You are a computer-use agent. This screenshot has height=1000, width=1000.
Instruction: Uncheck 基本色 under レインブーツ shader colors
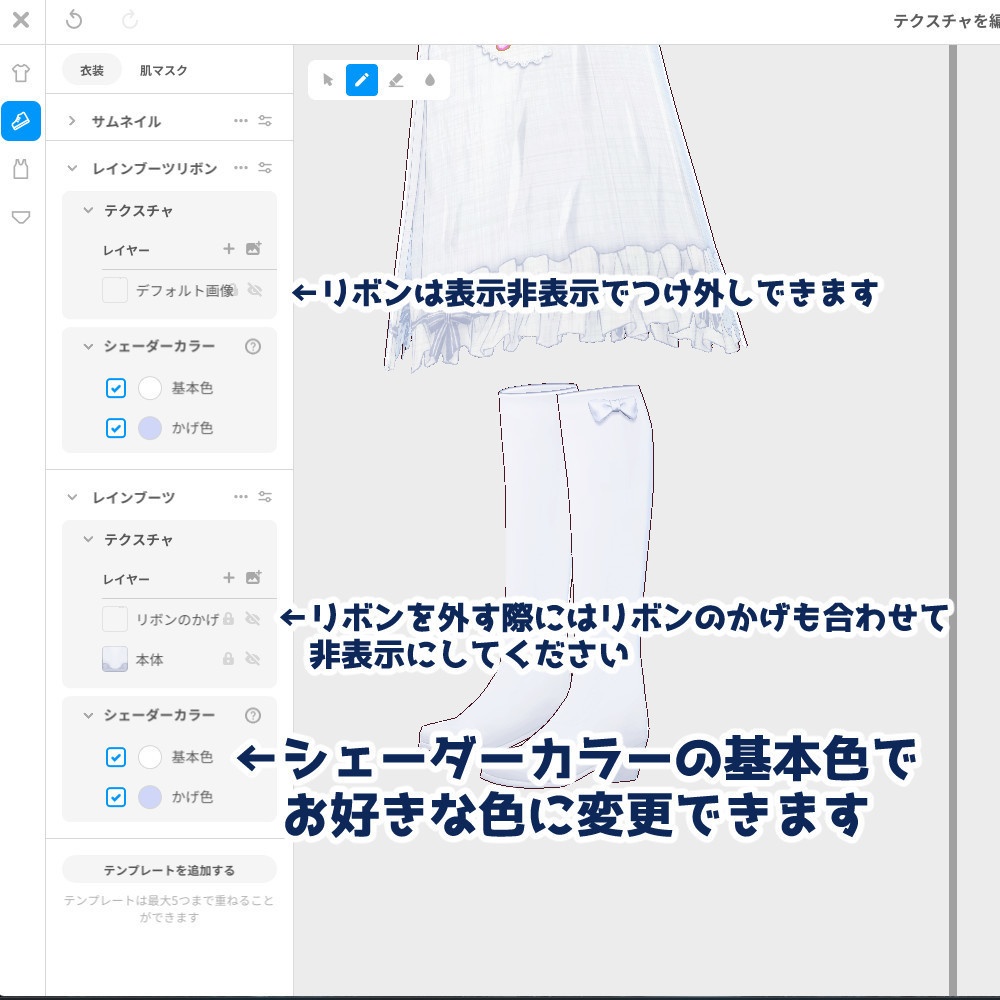(116, 758)
